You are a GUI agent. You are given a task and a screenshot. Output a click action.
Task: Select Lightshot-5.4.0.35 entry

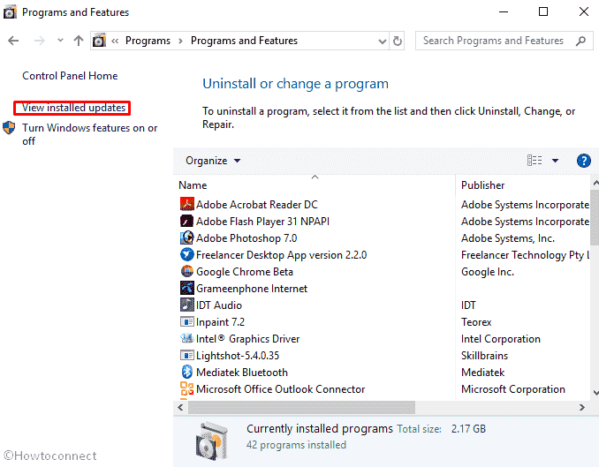(238, 356)
